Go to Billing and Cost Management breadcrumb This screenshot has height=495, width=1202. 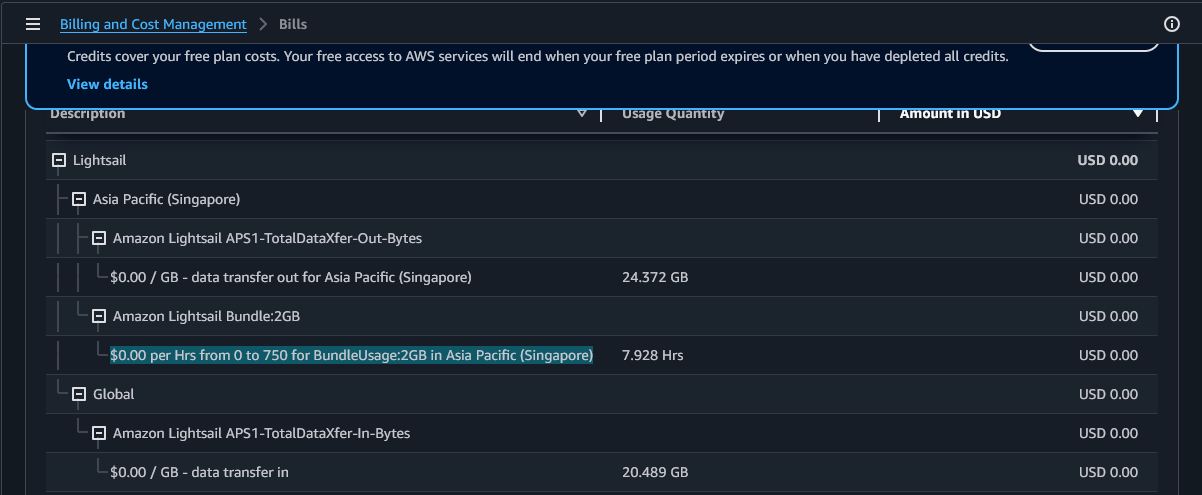coord(153,24)
